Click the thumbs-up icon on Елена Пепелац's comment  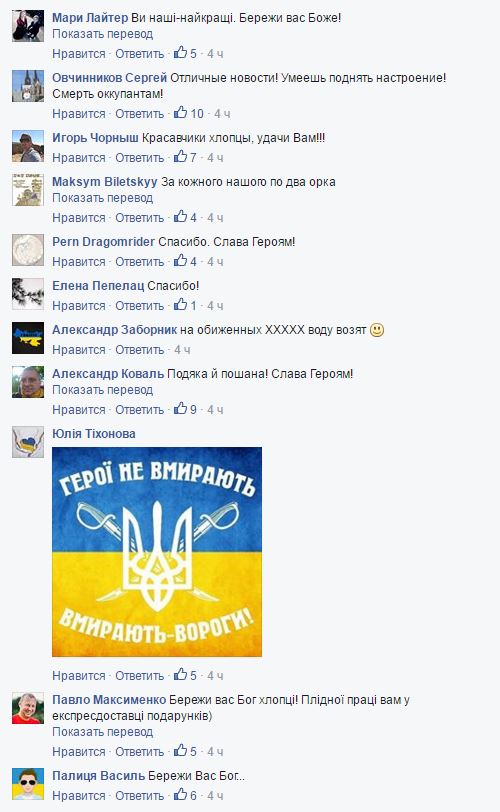180,304
